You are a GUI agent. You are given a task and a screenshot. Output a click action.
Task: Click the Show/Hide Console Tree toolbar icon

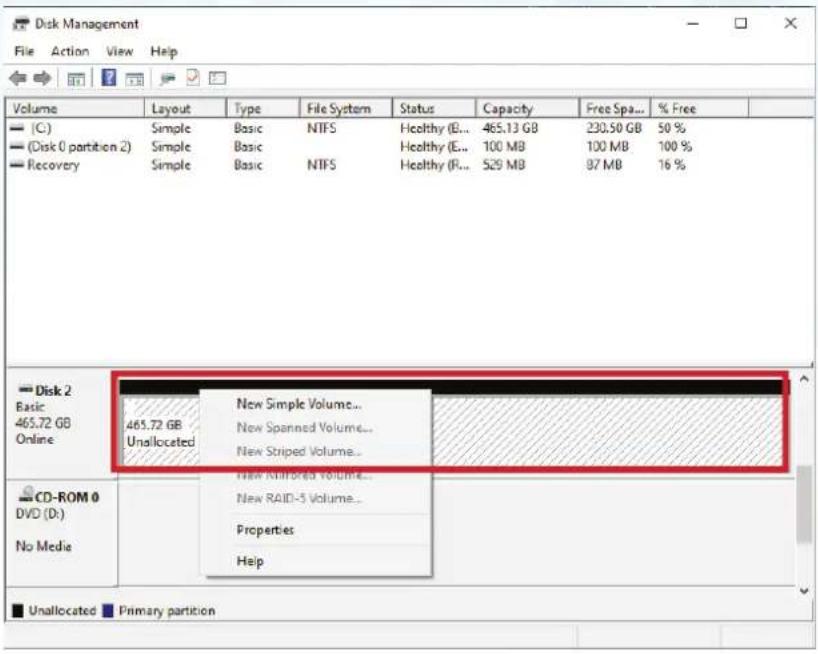[76, 79]
